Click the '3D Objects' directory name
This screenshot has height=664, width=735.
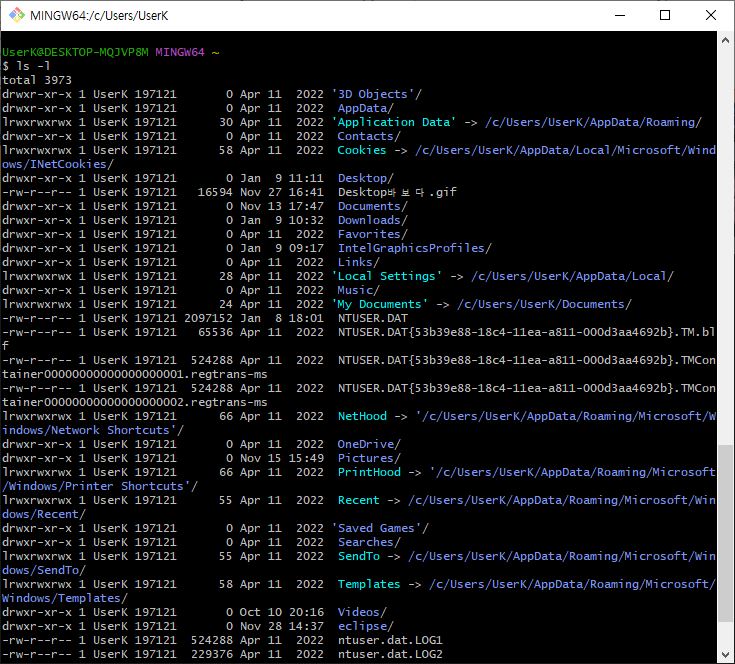click(x=373, y=94)
